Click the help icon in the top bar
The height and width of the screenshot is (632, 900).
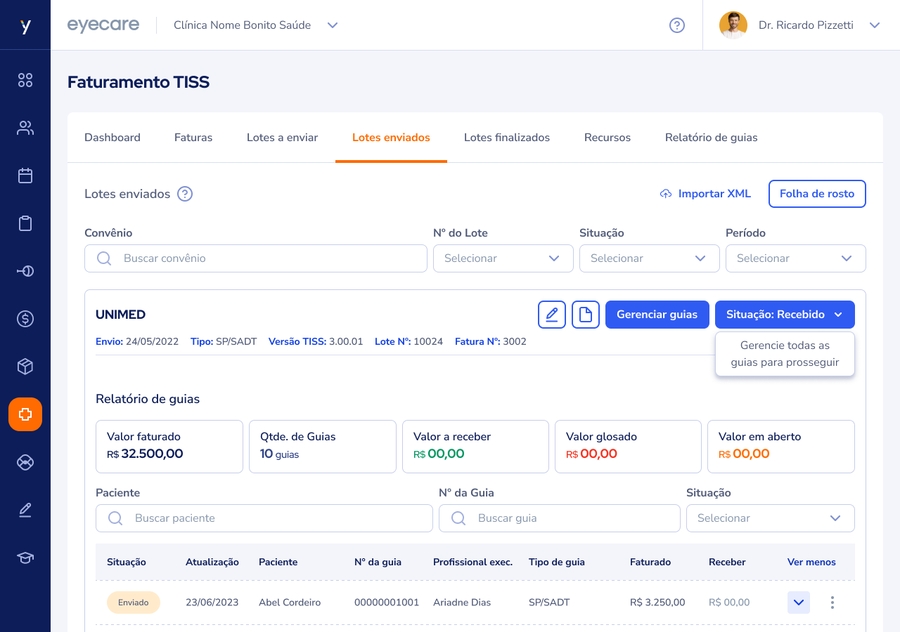(x=677, y=25)
